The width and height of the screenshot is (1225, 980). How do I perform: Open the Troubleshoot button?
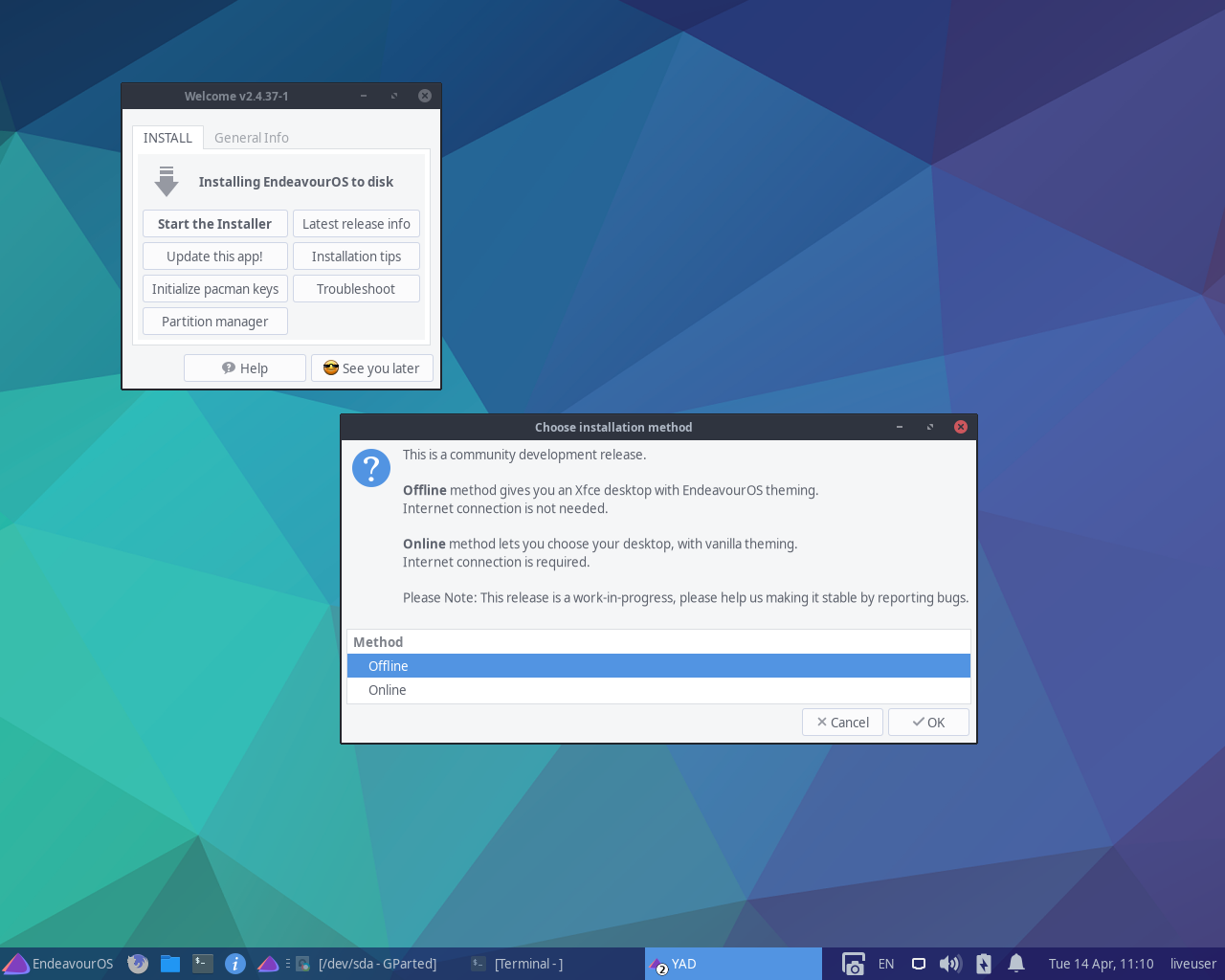[356, 289]
